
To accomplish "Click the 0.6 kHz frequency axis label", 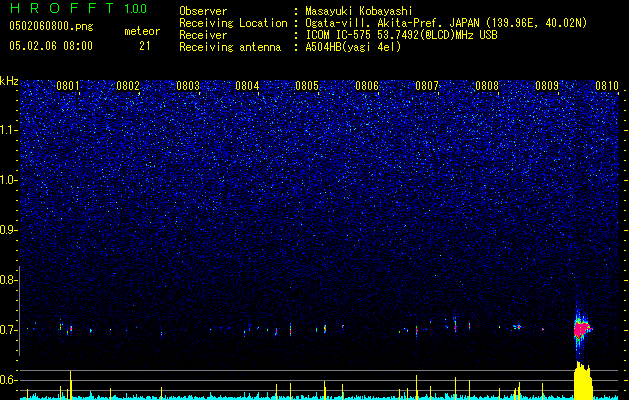I will pyautogui.click(x=8, y=380).
